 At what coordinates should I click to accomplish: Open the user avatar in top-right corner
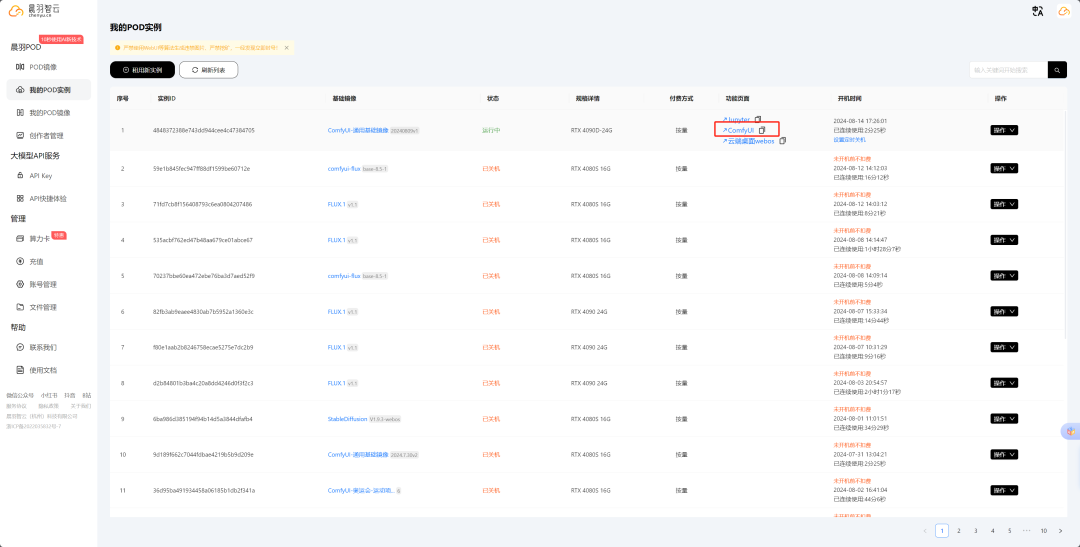click(x=1063, y=11)
